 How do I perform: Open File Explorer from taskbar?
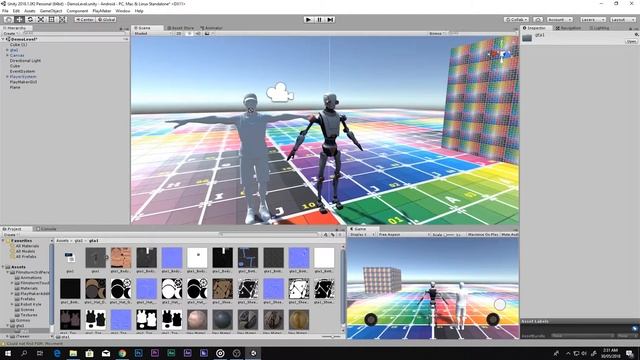(x=73, y=353)
